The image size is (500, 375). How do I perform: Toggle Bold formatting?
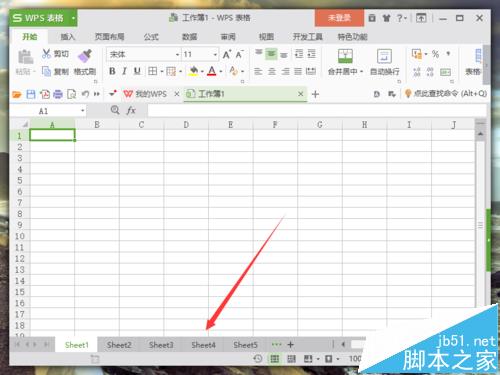tap(112, 71)
